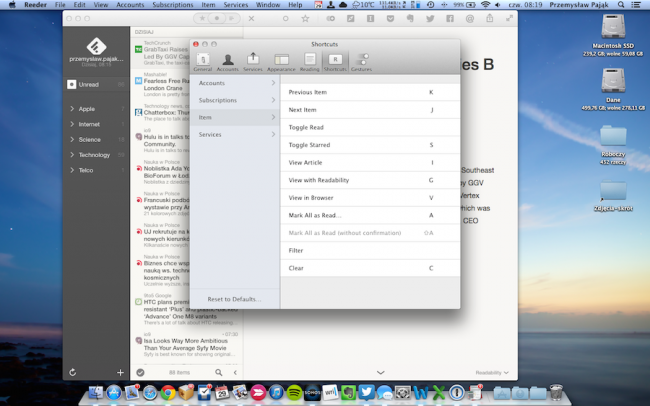The width and height of the screenshot is (650, 406).
Task: Open the Subscriptions menu in menu bar
Action: [172, 5]
